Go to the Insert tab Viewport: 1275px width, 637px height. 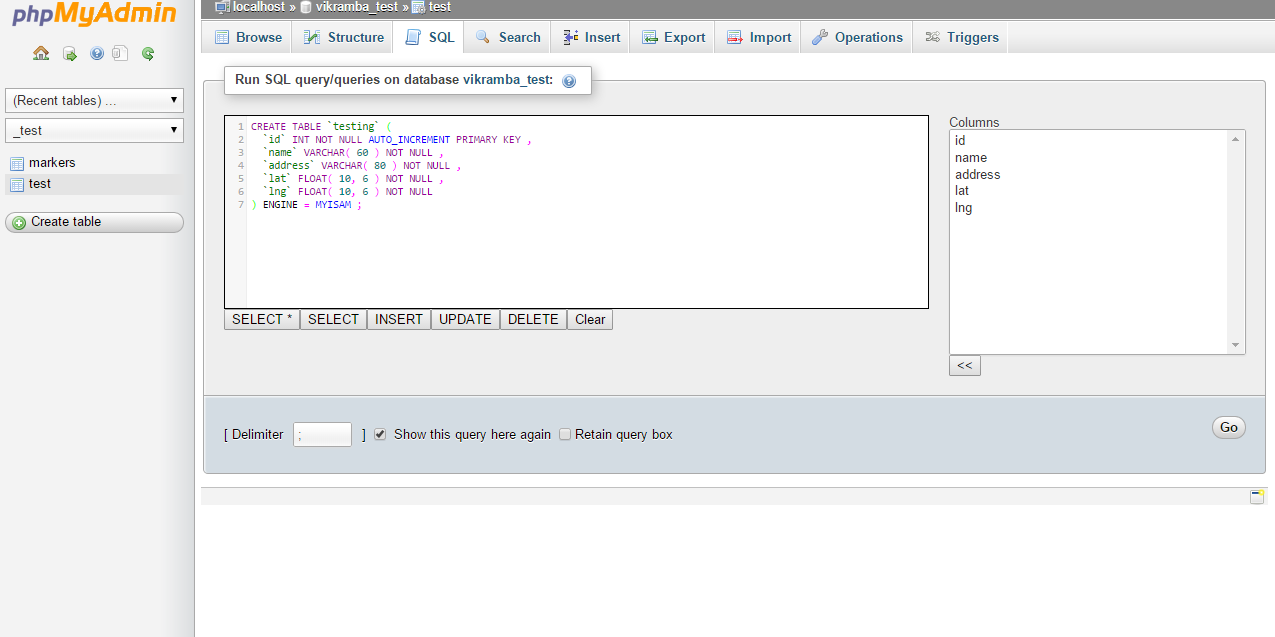click(x=591, y=37)
